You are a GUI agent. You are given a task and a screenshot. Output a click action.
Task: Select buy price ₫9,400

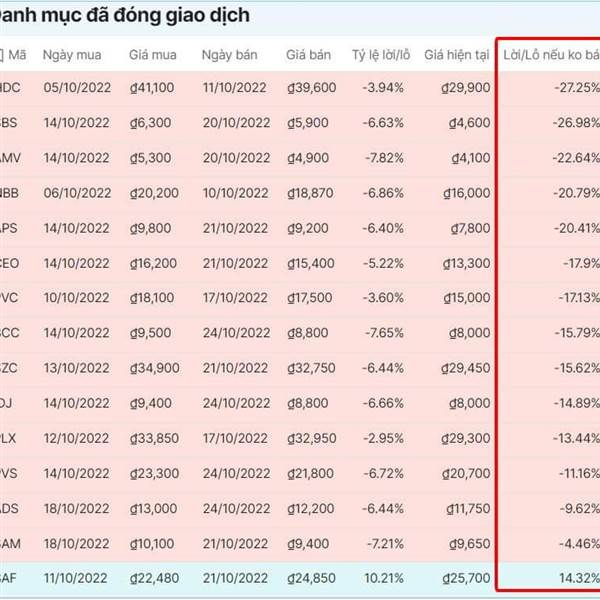tap(150, 403)
